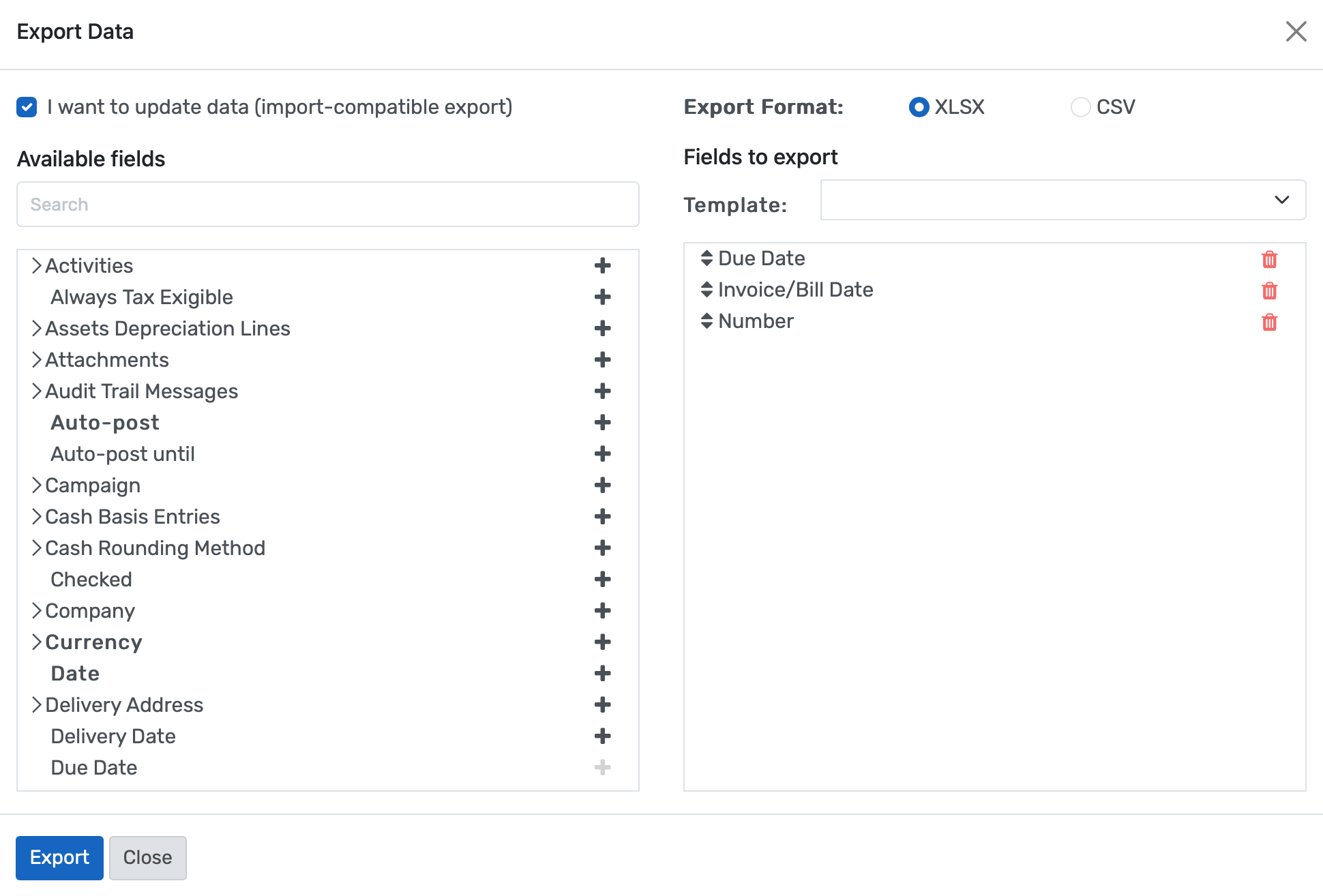Image resolution: width=1323 pixels, height=896 pixels.
Task: Click the Export button
Action: coord(59,858)
